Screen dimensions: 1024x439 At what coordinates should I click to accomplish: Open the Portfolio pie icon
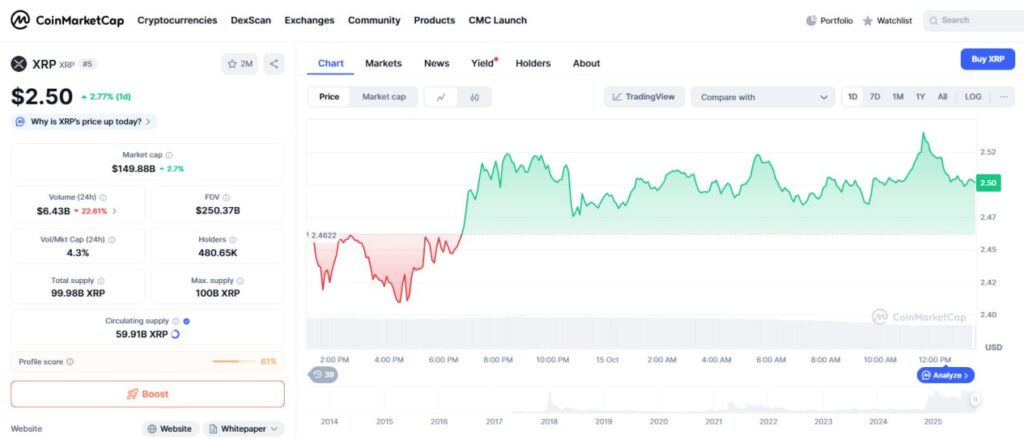point(811,21)
